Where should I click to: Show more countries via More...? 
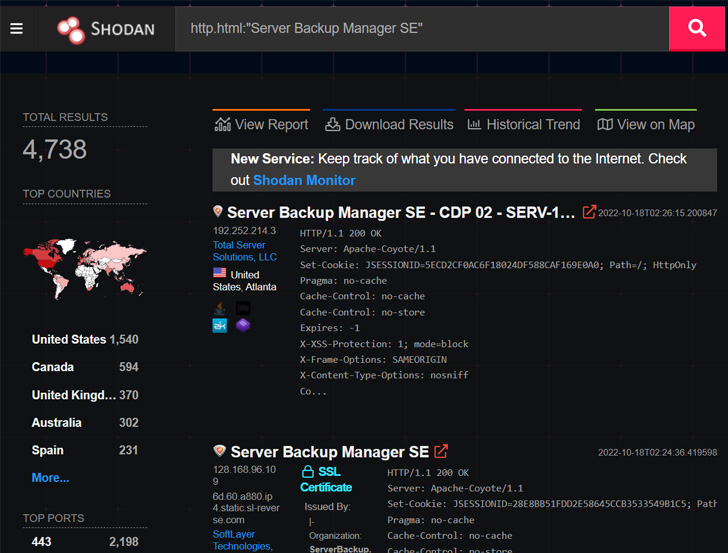pos(50,478)
